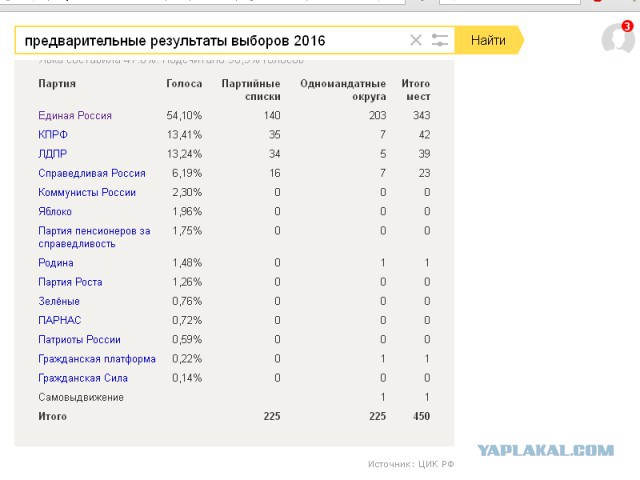Open the Гражданская Сила link

pos(83,378)
